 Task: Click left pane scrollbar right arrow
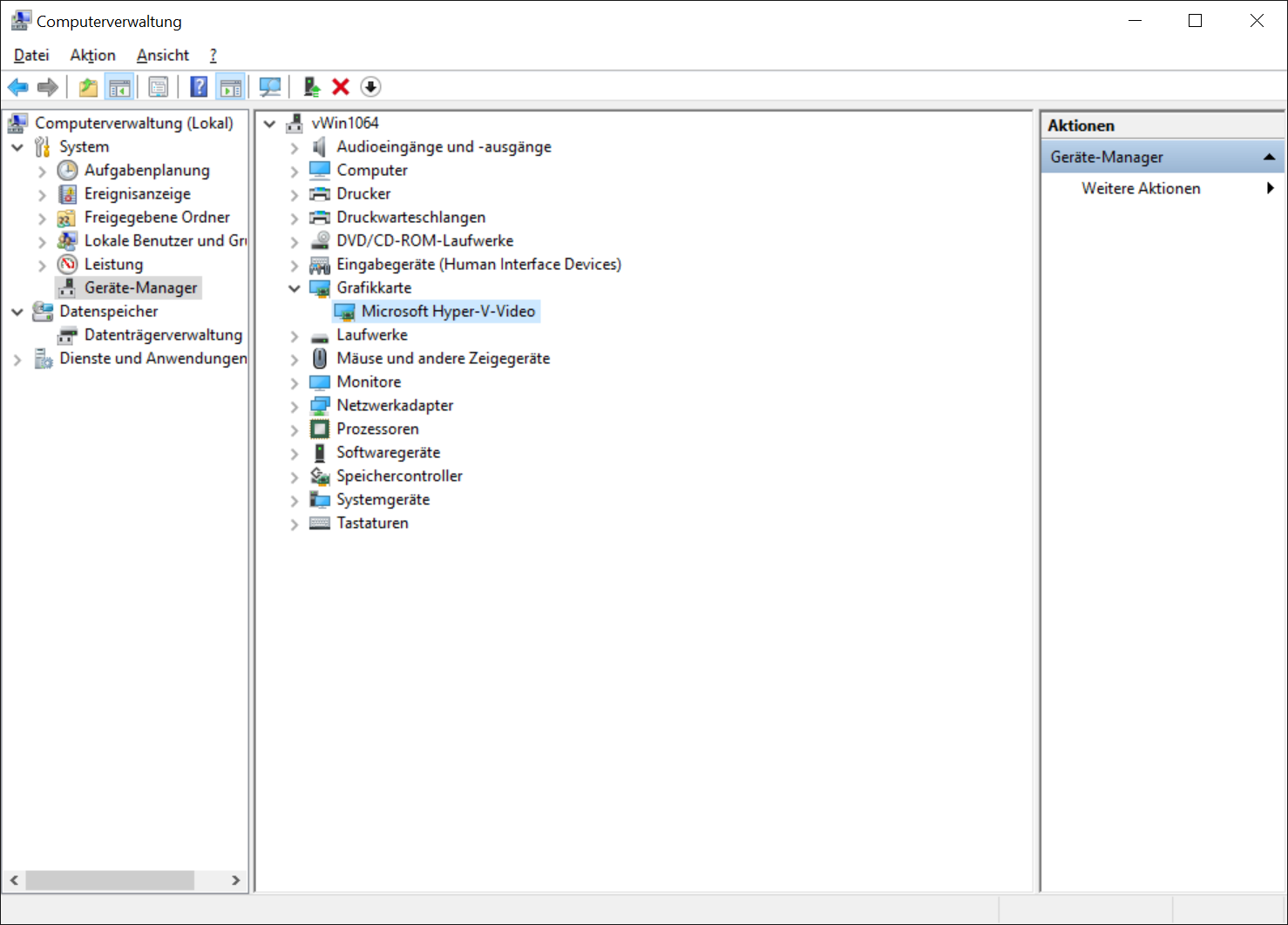pos(235,881)
